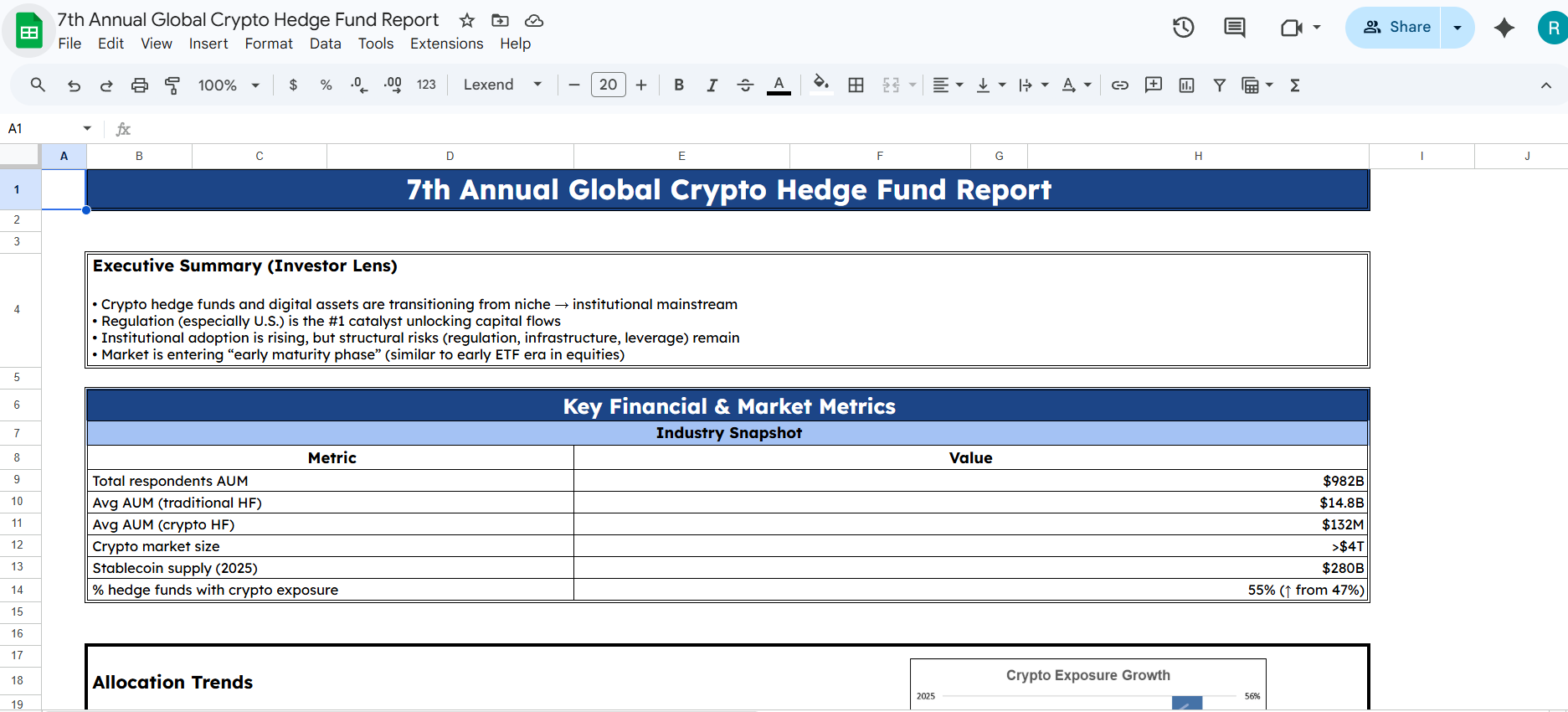Open the functions sigma icon
Viewport: 1568px width, 712px height.
[1295, 85]
